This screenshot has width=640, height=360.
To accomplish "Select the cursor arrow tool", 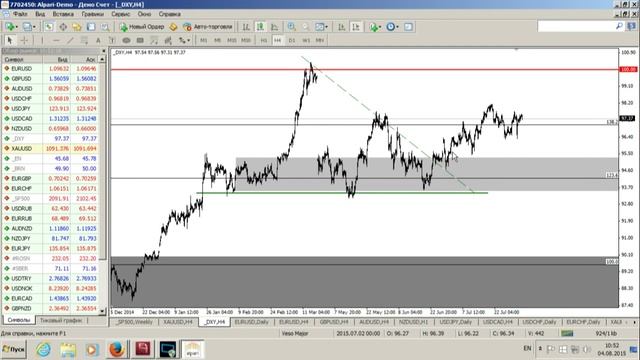I will (x=10, y=40).
